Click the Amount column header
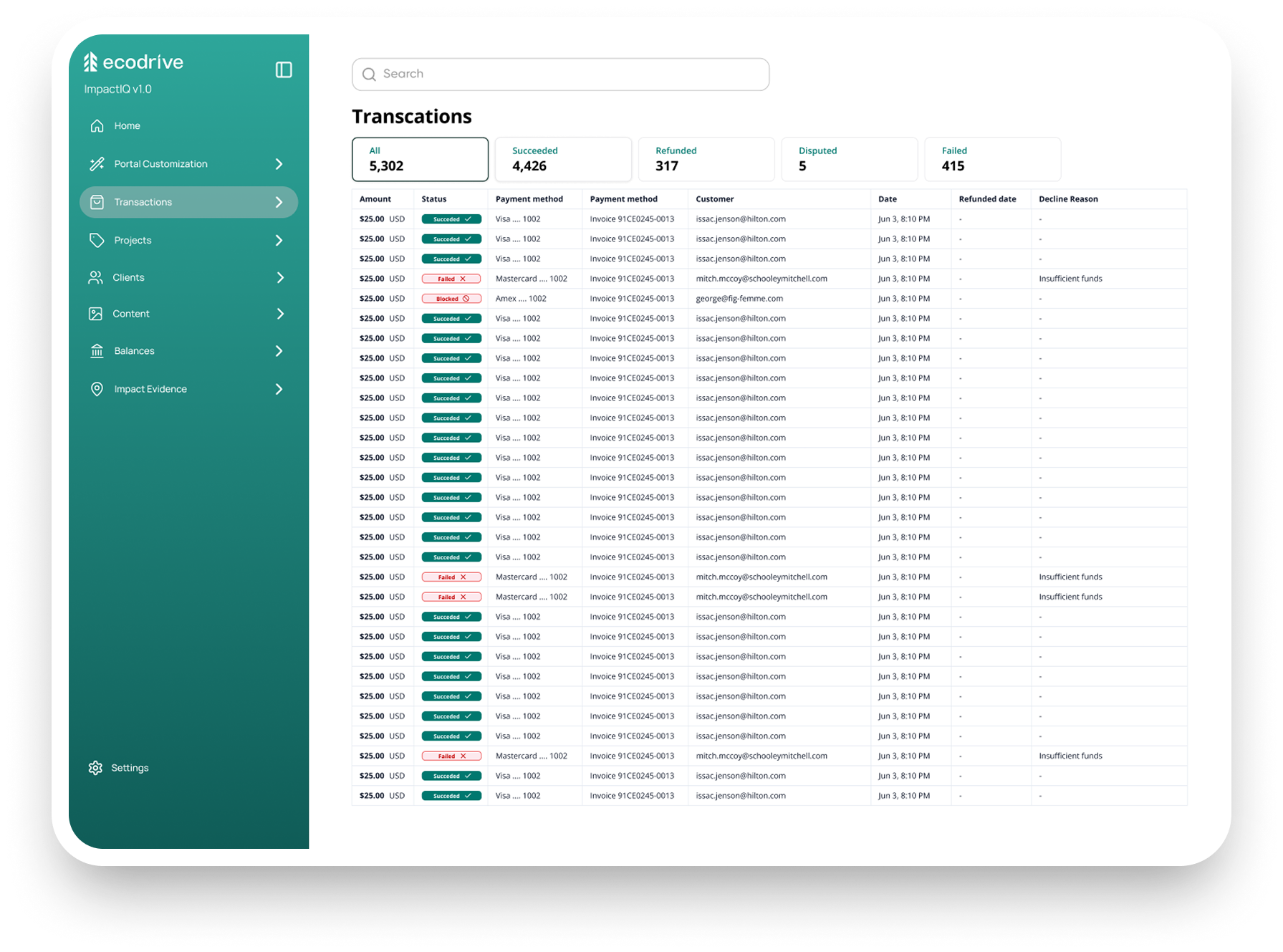The height and width of the screenshot is (952, 1283). tap(375, 199)
